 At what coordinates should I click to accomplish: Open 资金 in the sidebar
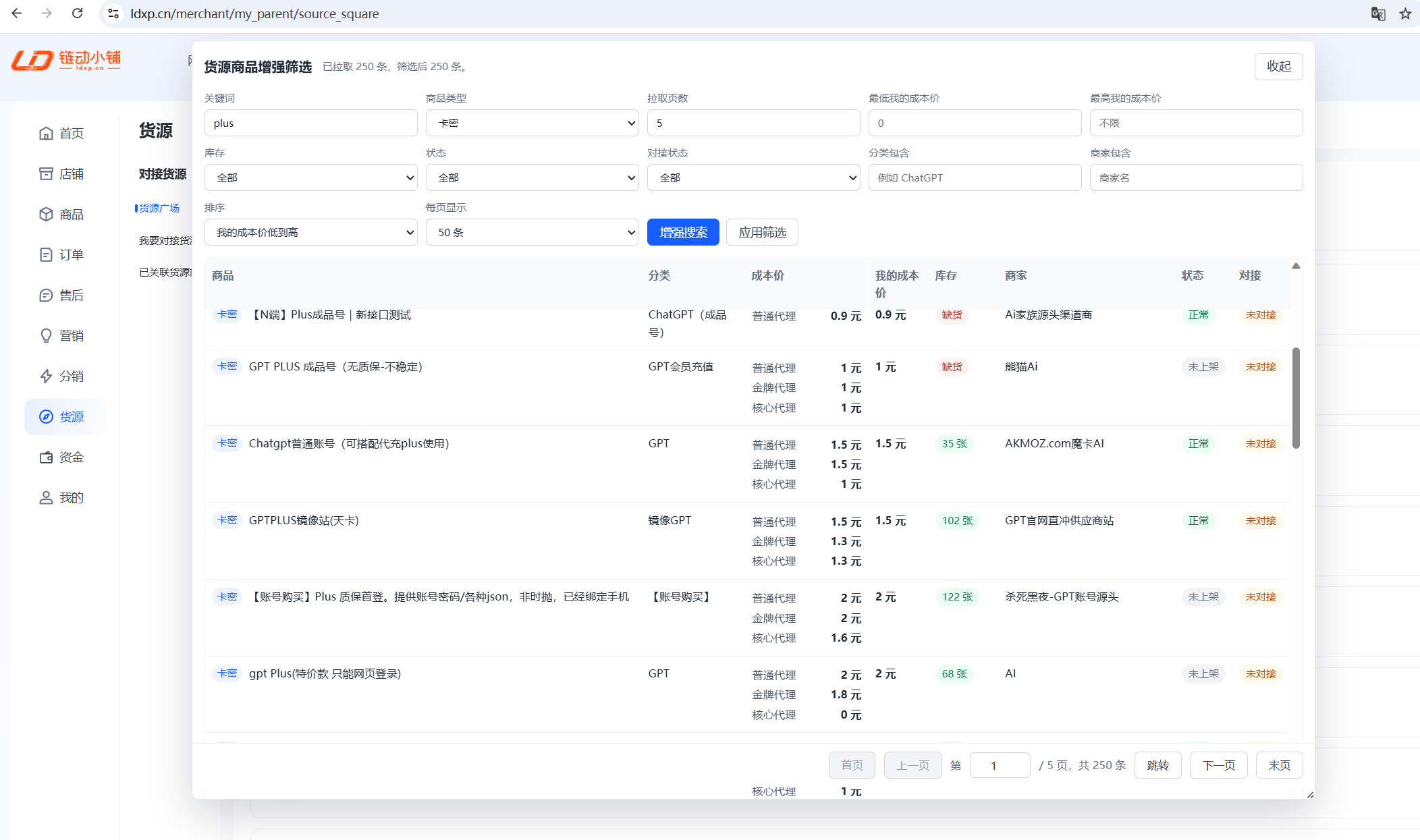click(x=65, y=457)
